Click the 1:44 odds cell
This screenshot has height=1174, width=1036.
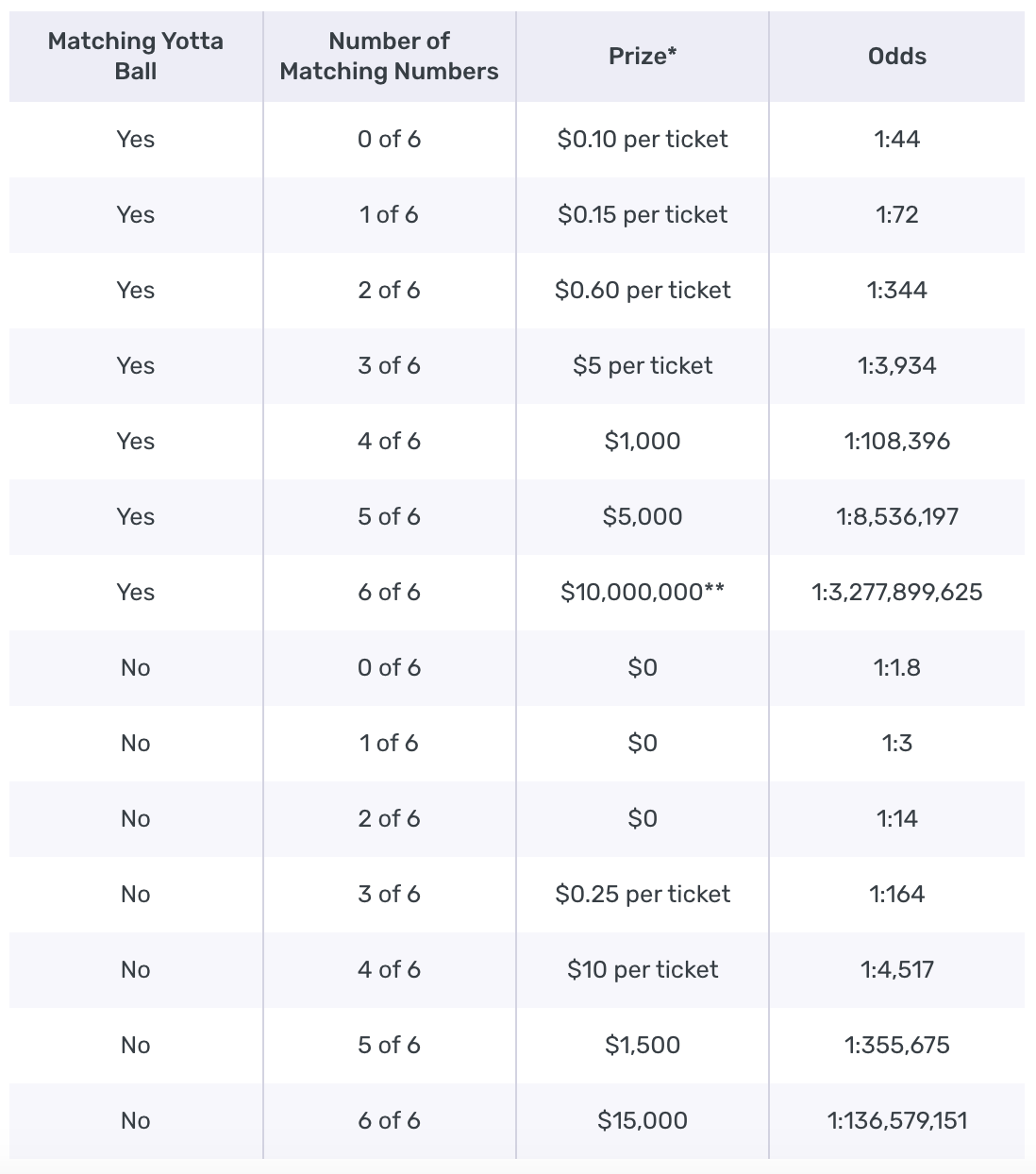pyautogui.click(x=897, y=139)
